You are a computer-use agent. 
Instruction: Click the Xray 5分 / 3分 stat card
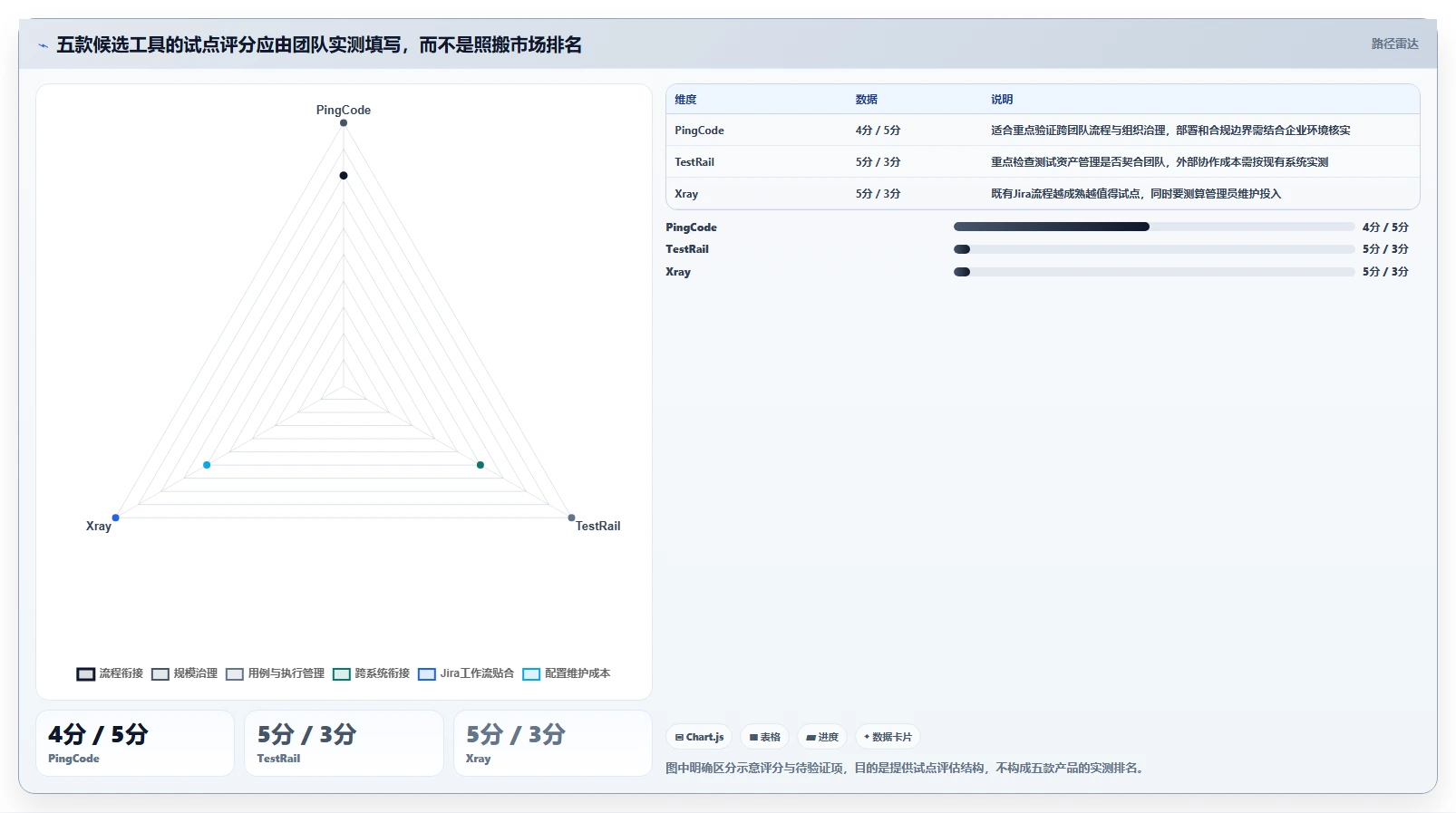pyautogui.click(x=553, y=743)
